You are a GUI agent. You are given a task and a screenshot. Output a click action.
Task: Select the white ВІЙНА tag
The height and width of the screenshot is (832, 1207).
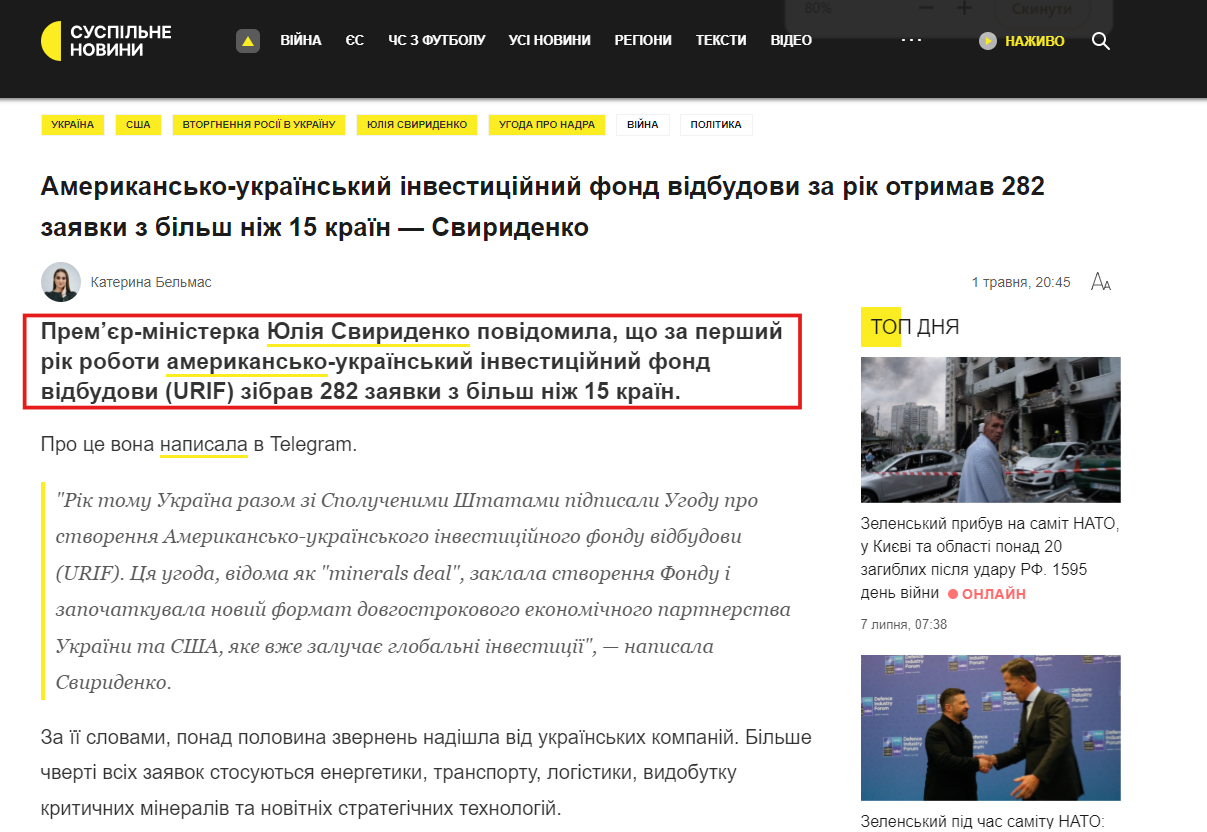pyautogui.click(x=643, y=125)
